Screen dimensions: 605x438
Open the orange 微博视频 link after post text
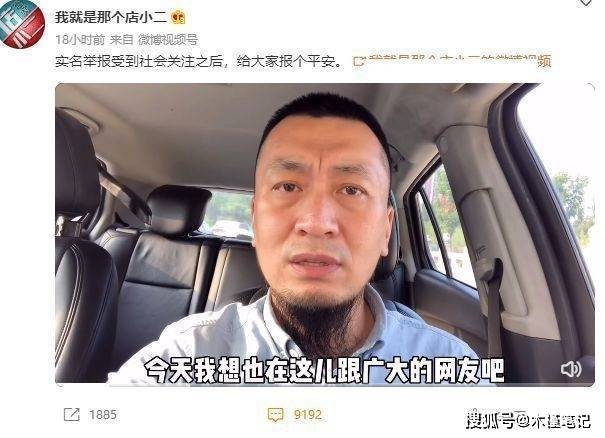pos(459,61)
